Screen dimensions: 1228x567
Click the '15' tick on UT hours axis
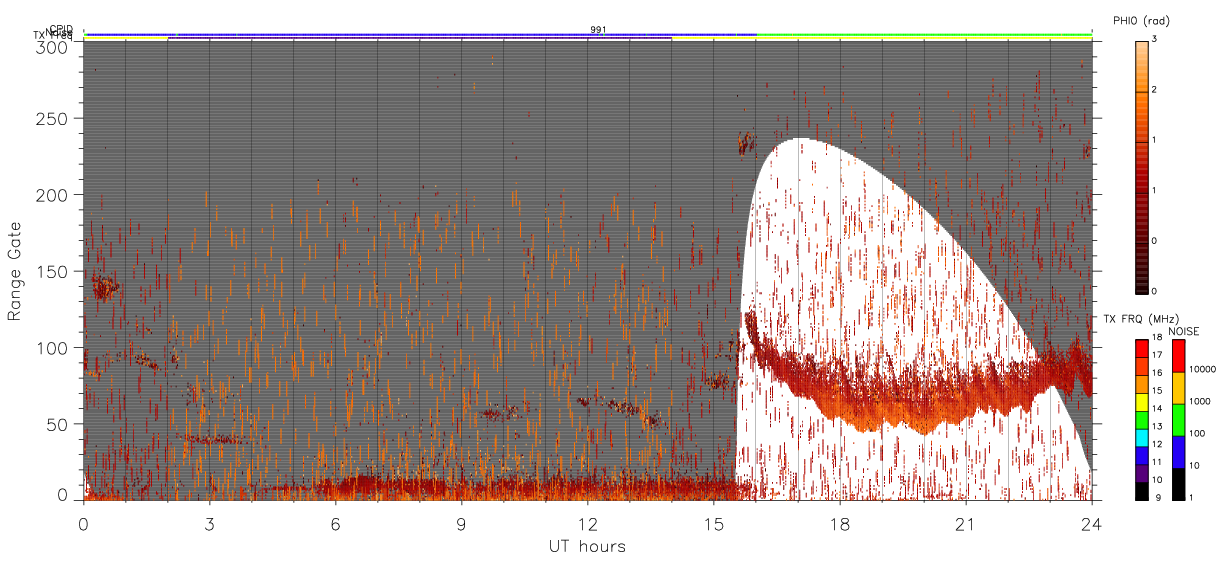[x=713, y=523]
